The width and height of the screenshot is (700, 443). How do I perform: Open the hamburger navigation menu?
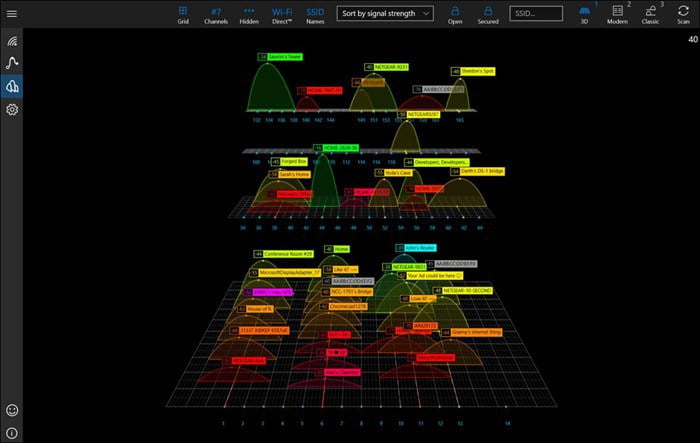click(12, 14)
